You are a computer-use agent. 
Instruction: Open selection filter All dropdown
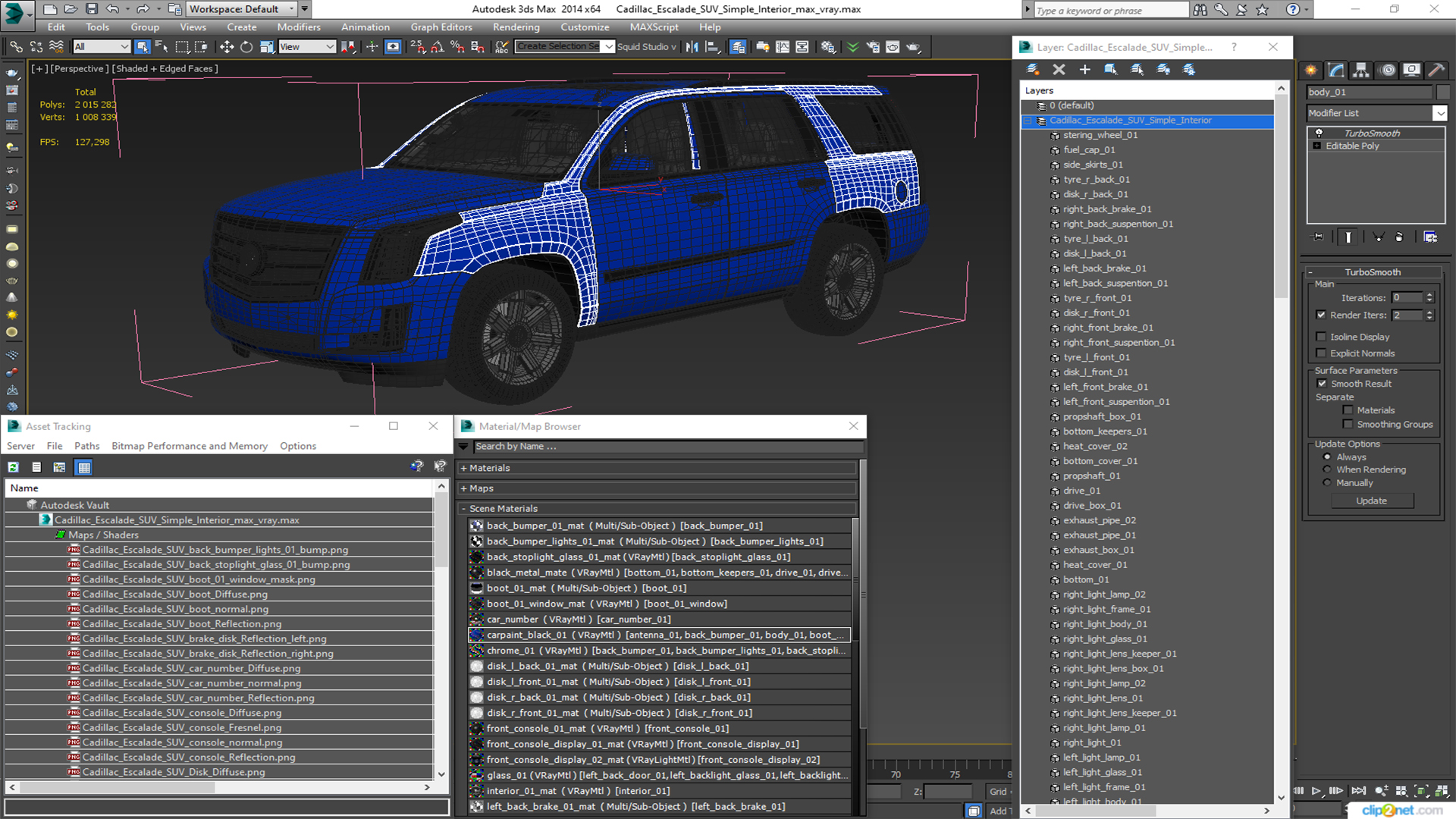point(102,47)
